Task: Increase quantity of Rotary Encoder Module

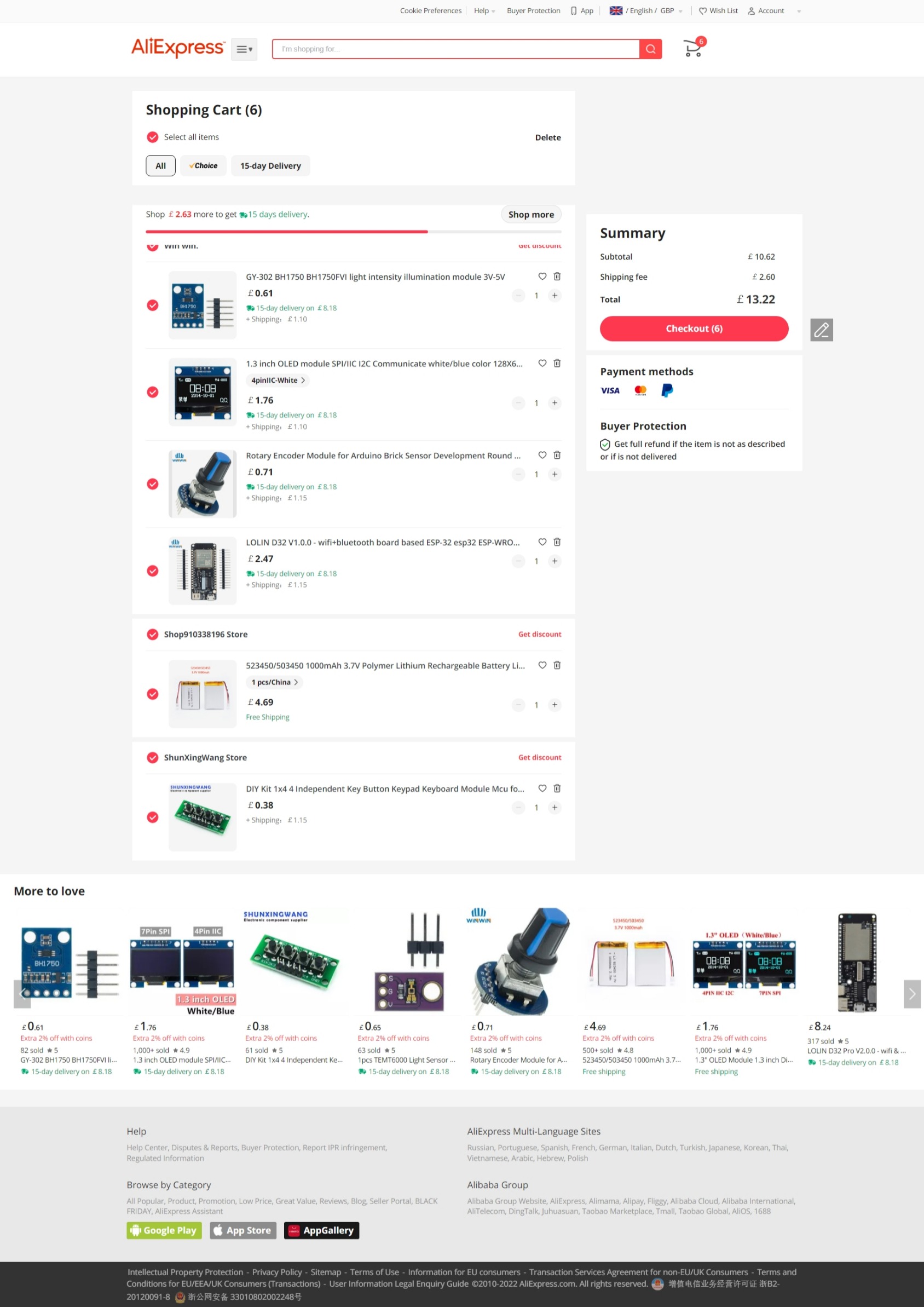Action: coord(555,474)
